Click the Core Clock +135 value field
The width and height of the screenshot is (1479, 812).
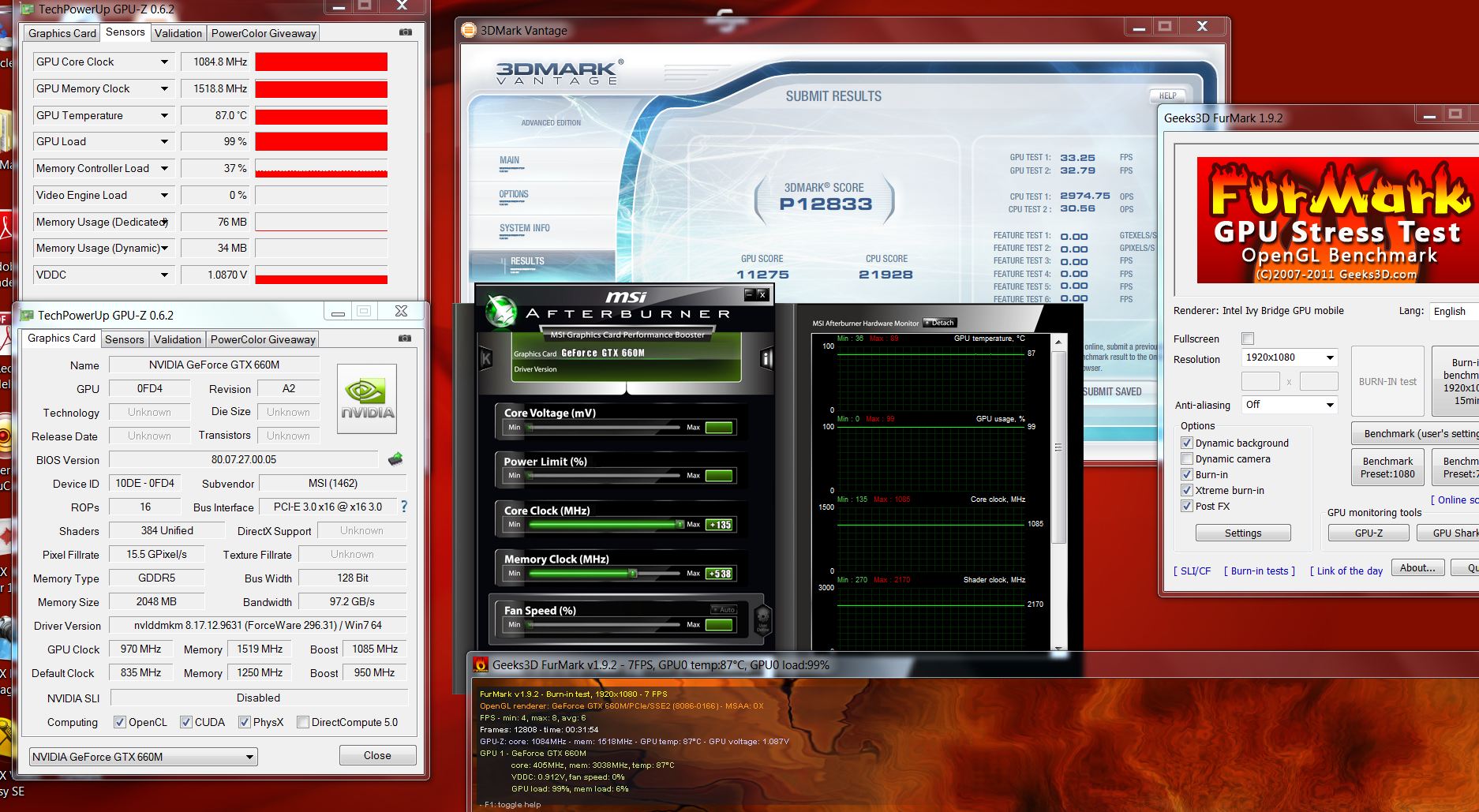coord(719,525)
